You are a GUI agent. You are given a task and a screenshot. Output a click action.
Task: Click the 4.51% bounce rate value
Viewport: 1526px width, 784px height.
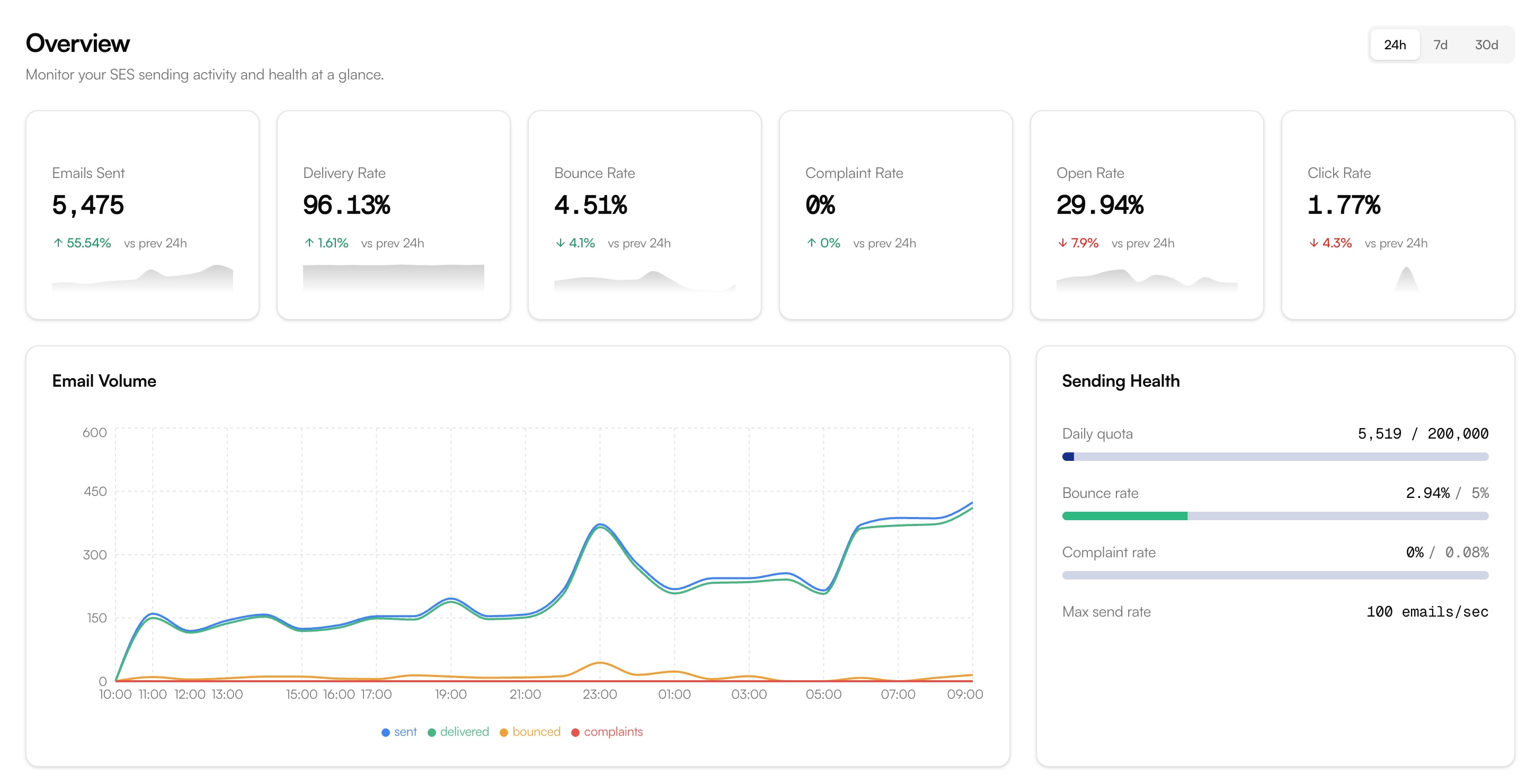pos(591,206)
